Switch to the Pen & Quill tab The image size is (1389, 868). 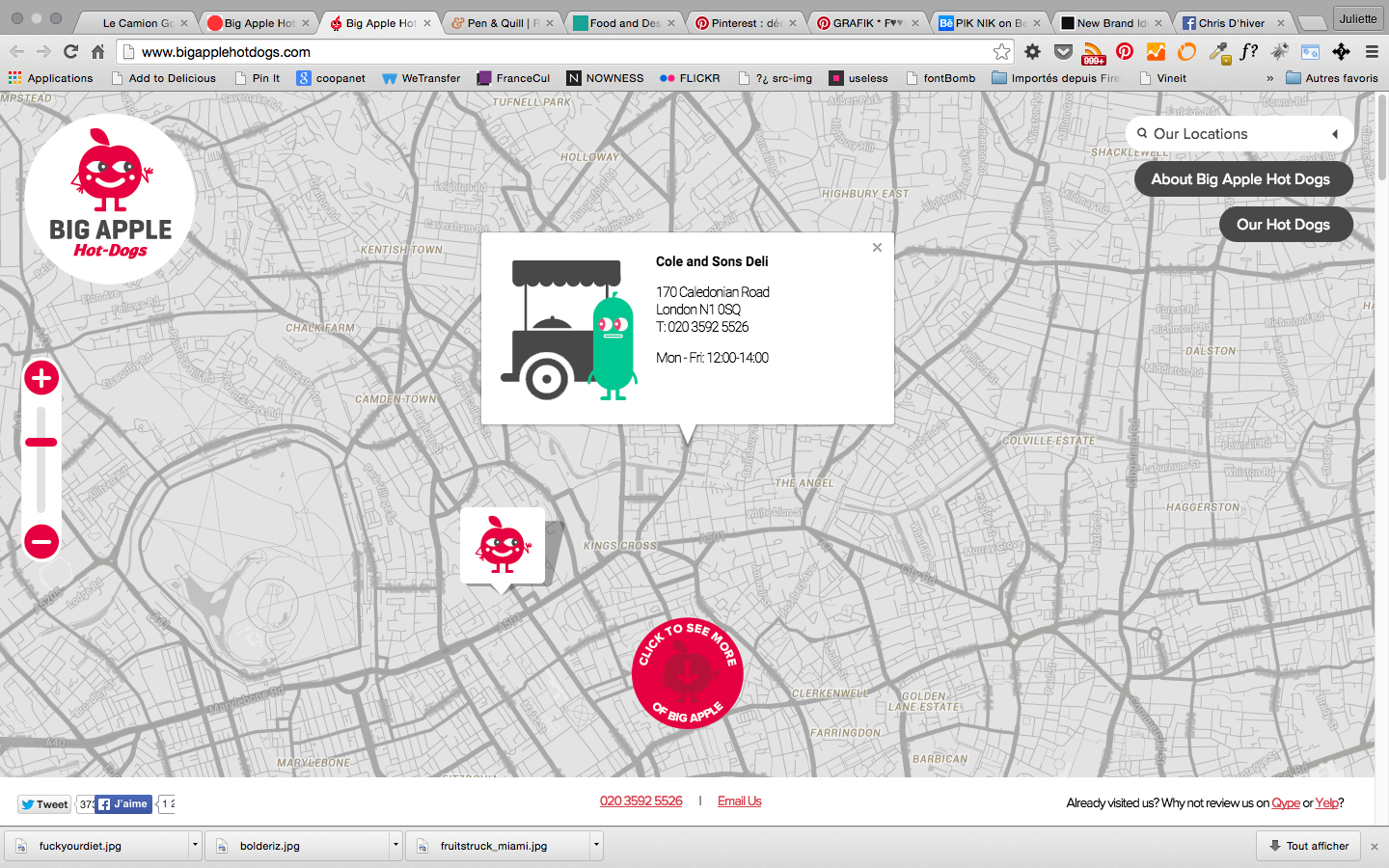point(502,23)
